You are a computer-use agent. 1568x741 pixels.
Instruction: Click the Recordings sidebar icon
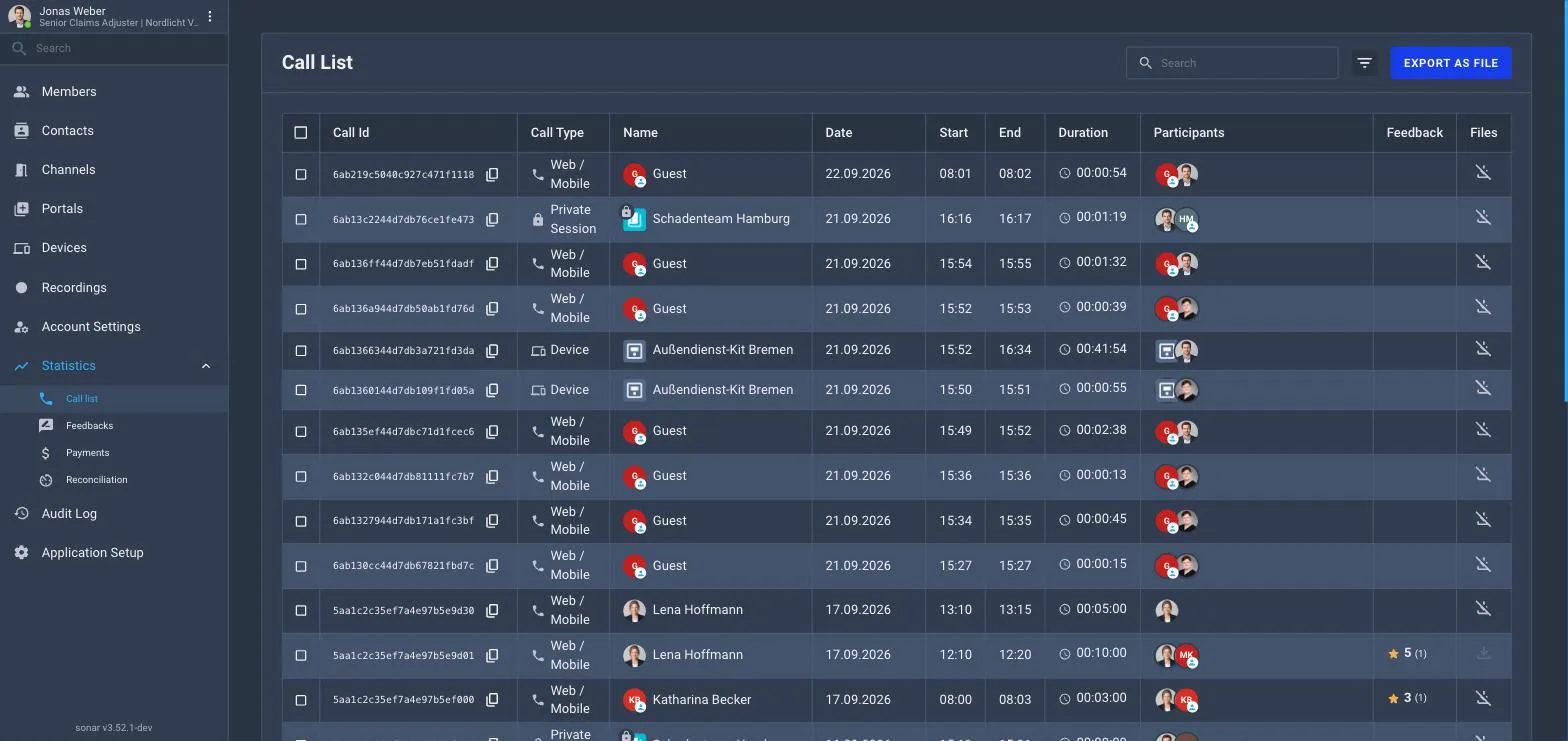click(x=21, y=288)
